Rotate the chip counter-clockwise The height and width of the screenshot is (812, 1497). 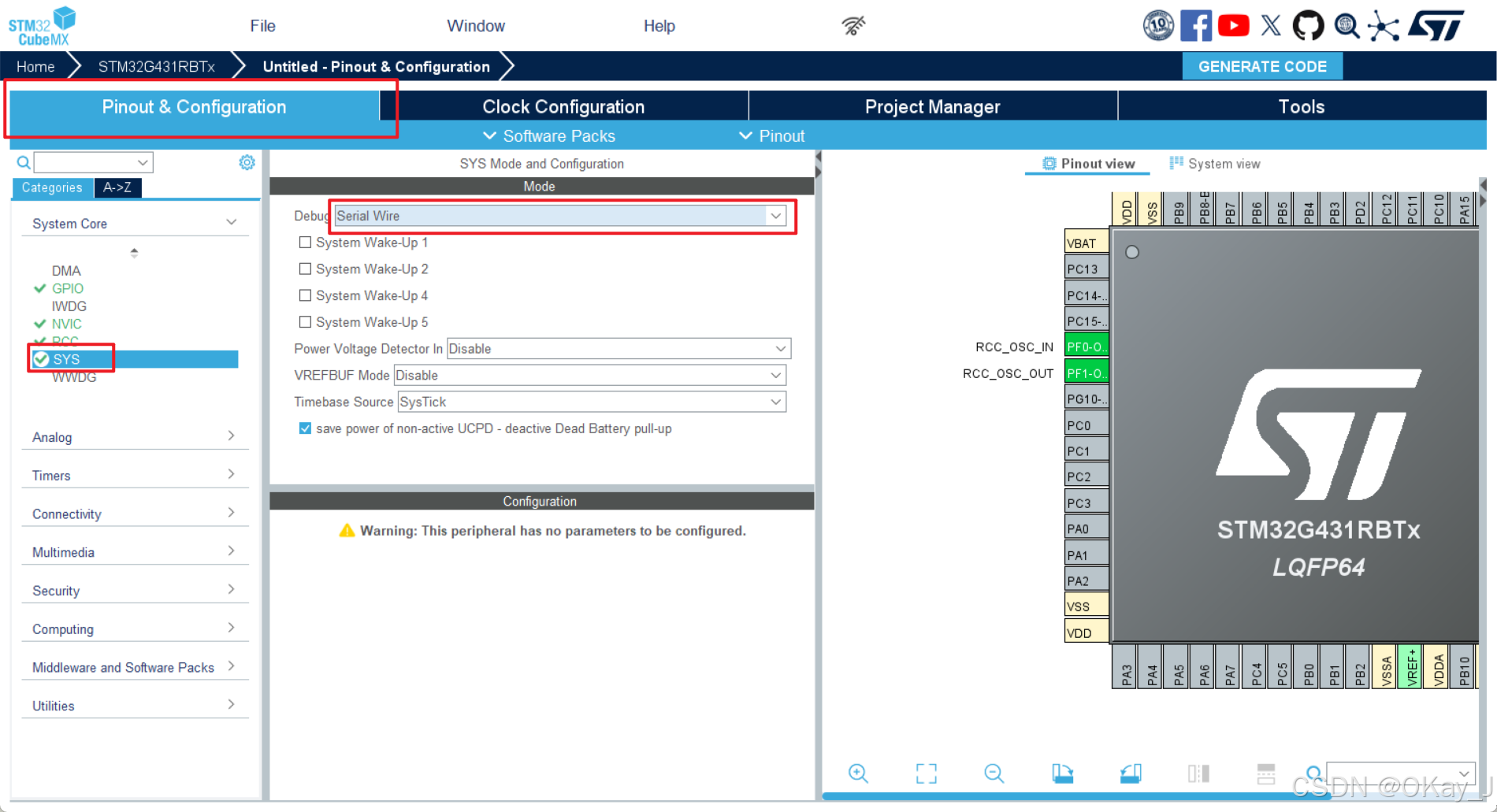pyautogui.click(x=1131, y=773)
